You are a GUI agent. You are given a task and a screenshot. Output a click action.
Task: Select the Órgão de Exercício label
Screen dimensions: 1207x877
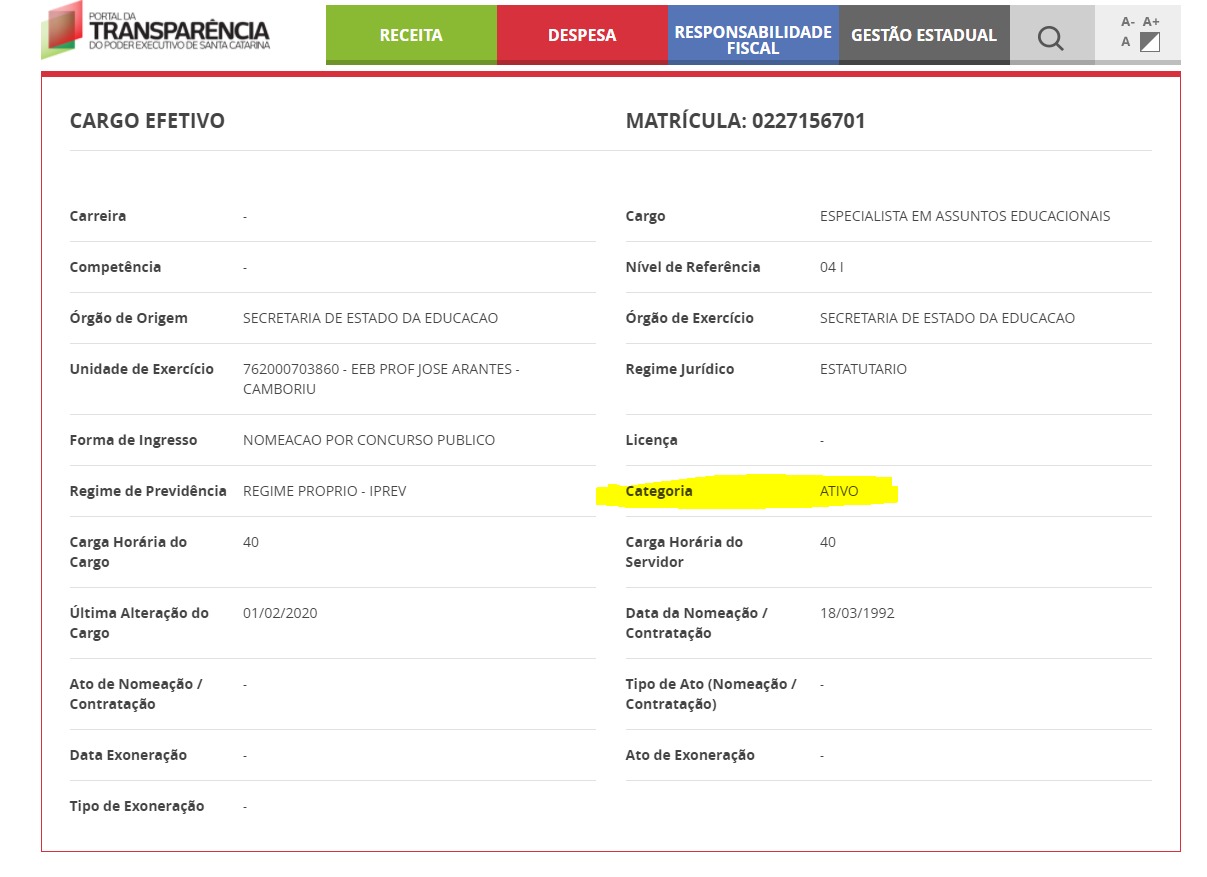click(x=690, y=318)
